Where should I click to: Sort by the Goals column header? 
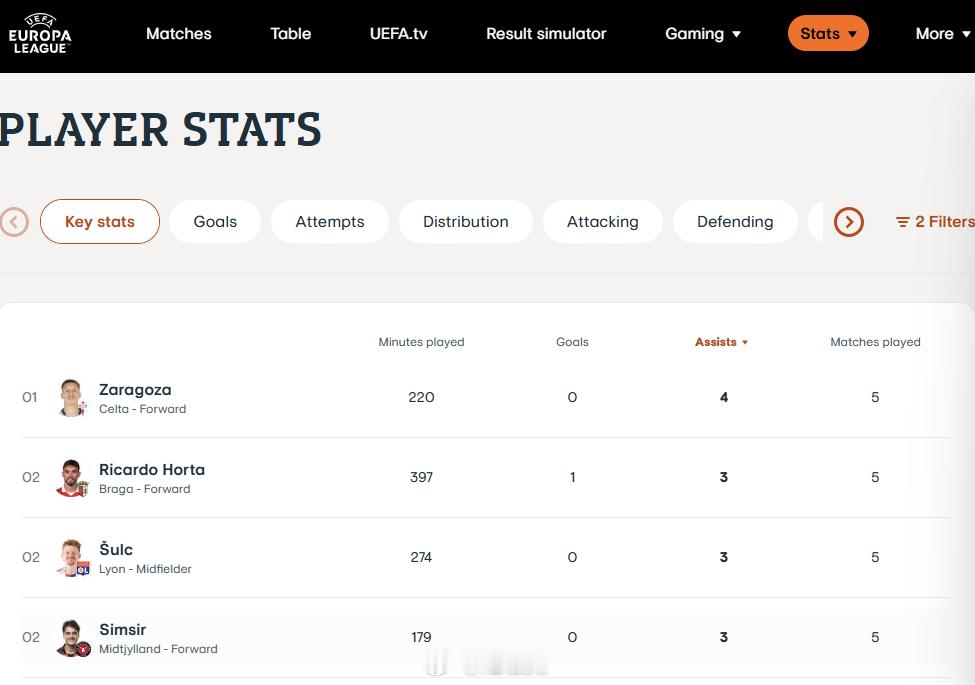coord(572,342)
